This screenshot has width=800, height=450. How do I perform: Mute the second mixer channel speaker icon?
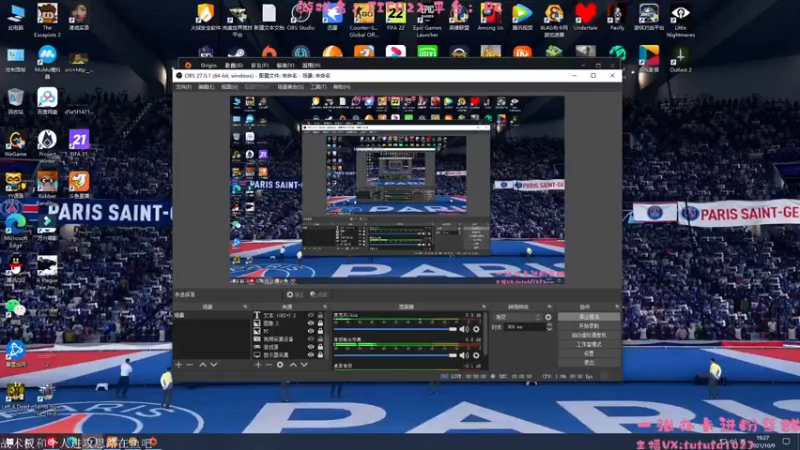(464, 355)
